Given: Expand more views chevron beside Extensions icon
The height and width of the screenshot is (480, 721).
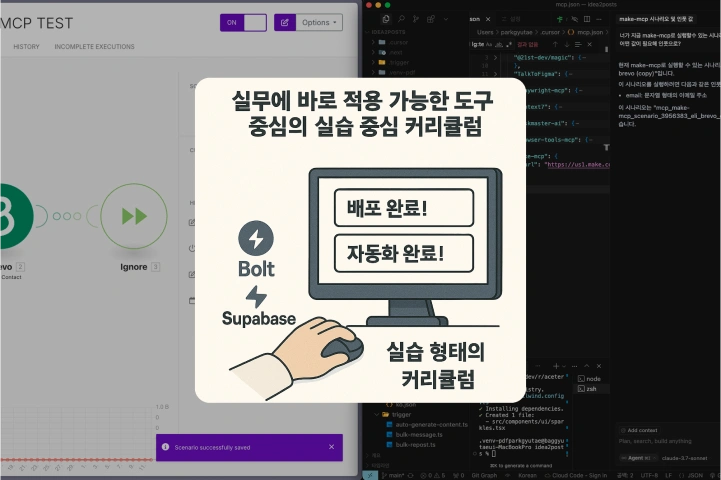Looking at the screenshot, I should coord(446,19).
